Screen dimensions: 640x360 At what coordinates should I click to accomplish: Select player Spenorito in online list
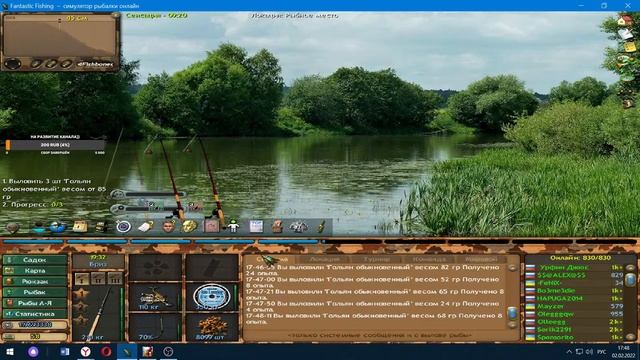575,337
